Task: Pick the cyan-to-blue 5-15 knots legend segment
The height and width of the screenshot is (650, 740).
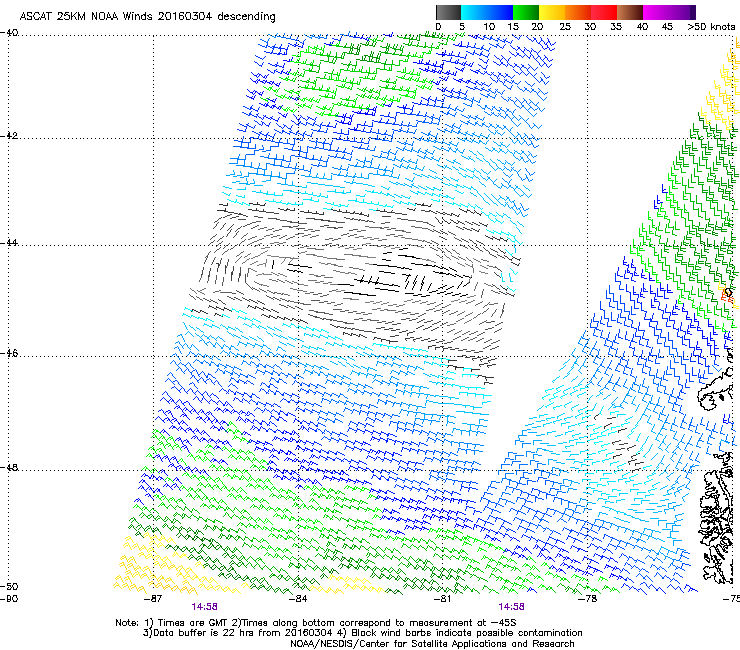Action: 487,12
